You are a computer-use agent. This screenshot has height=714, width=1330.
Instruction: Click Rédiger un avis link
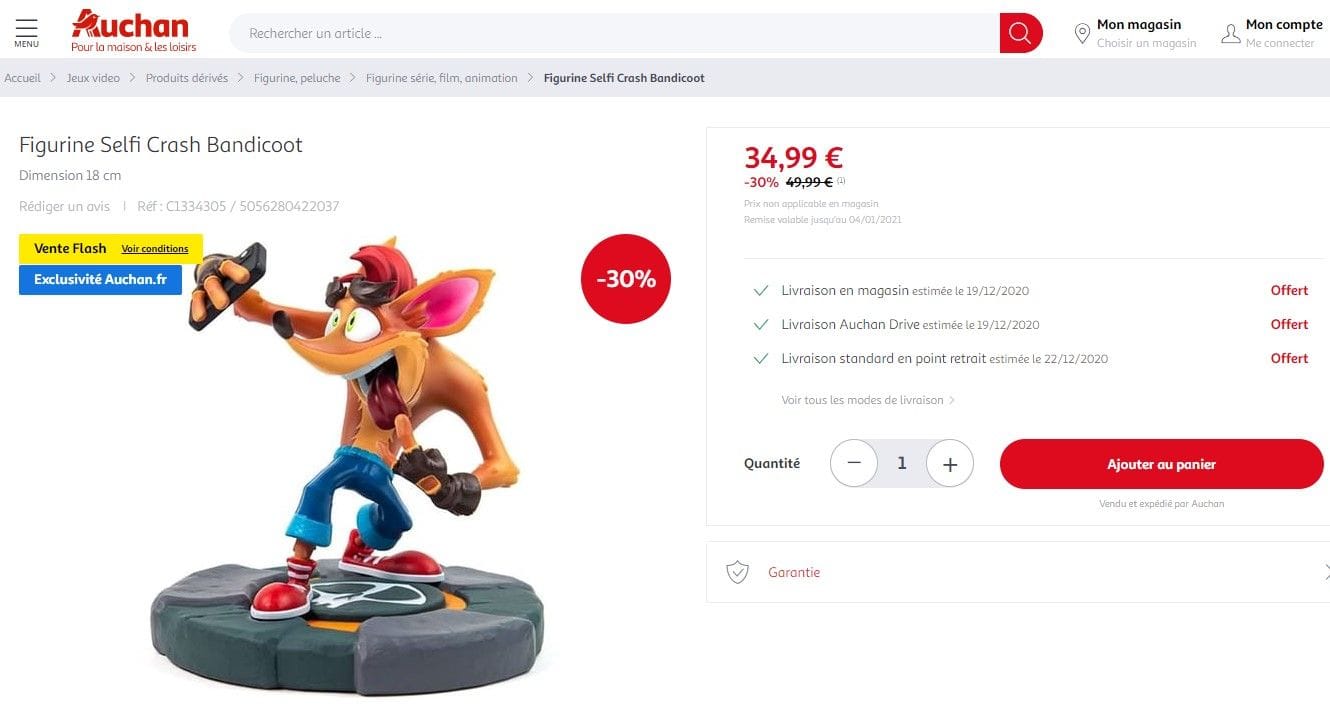pyautogui.click(x=64, y=206)
